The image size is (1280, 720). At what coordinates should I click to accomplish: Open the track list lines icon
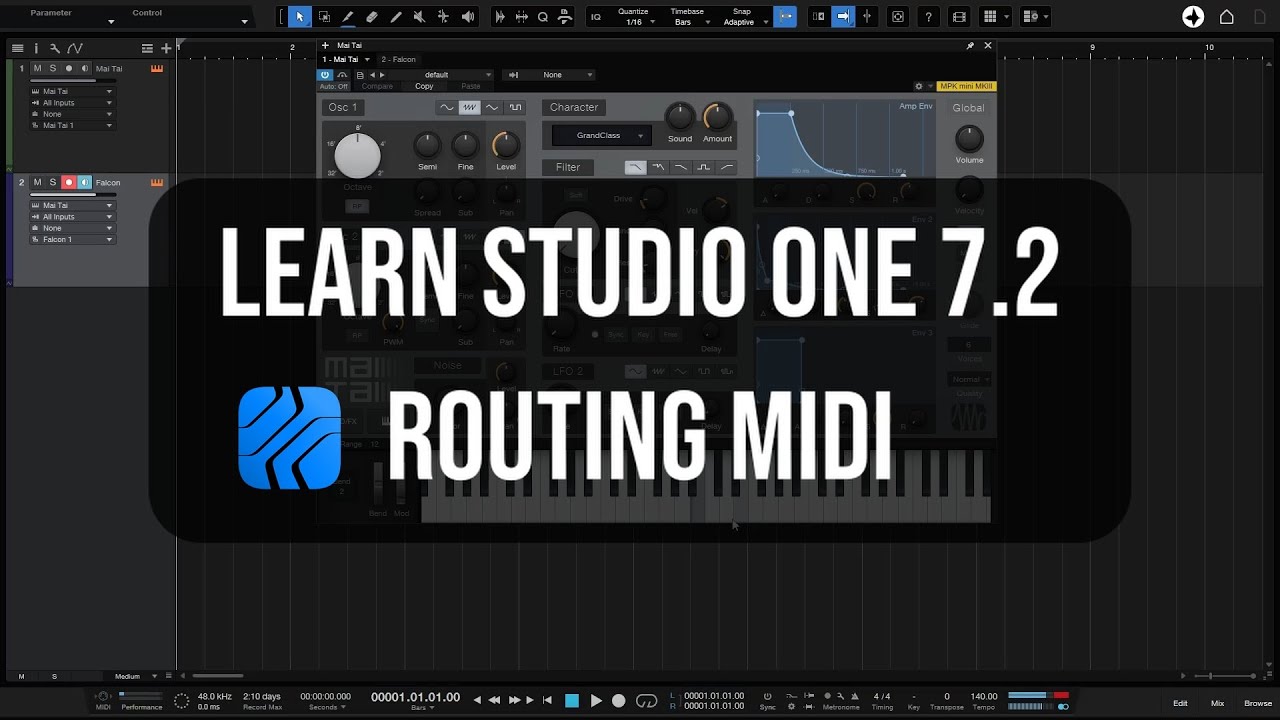17,48
